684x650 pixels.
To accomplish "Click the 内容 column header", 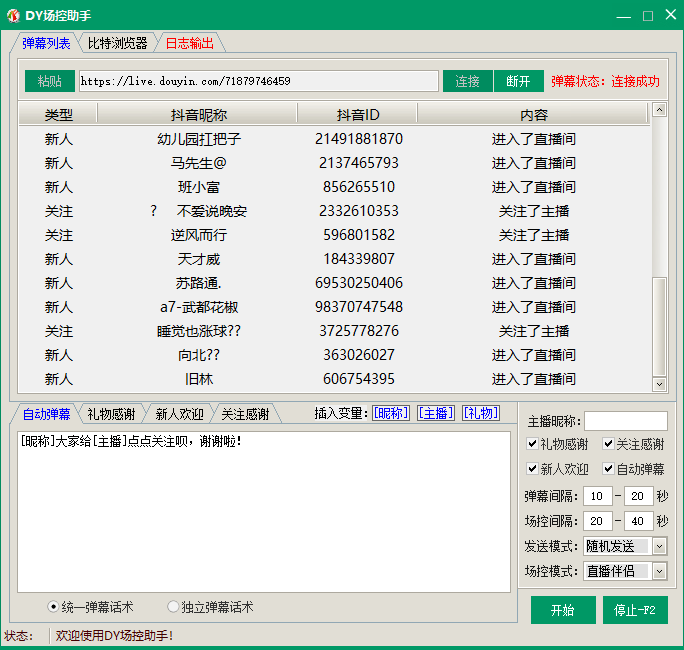I will coord(533,115).
